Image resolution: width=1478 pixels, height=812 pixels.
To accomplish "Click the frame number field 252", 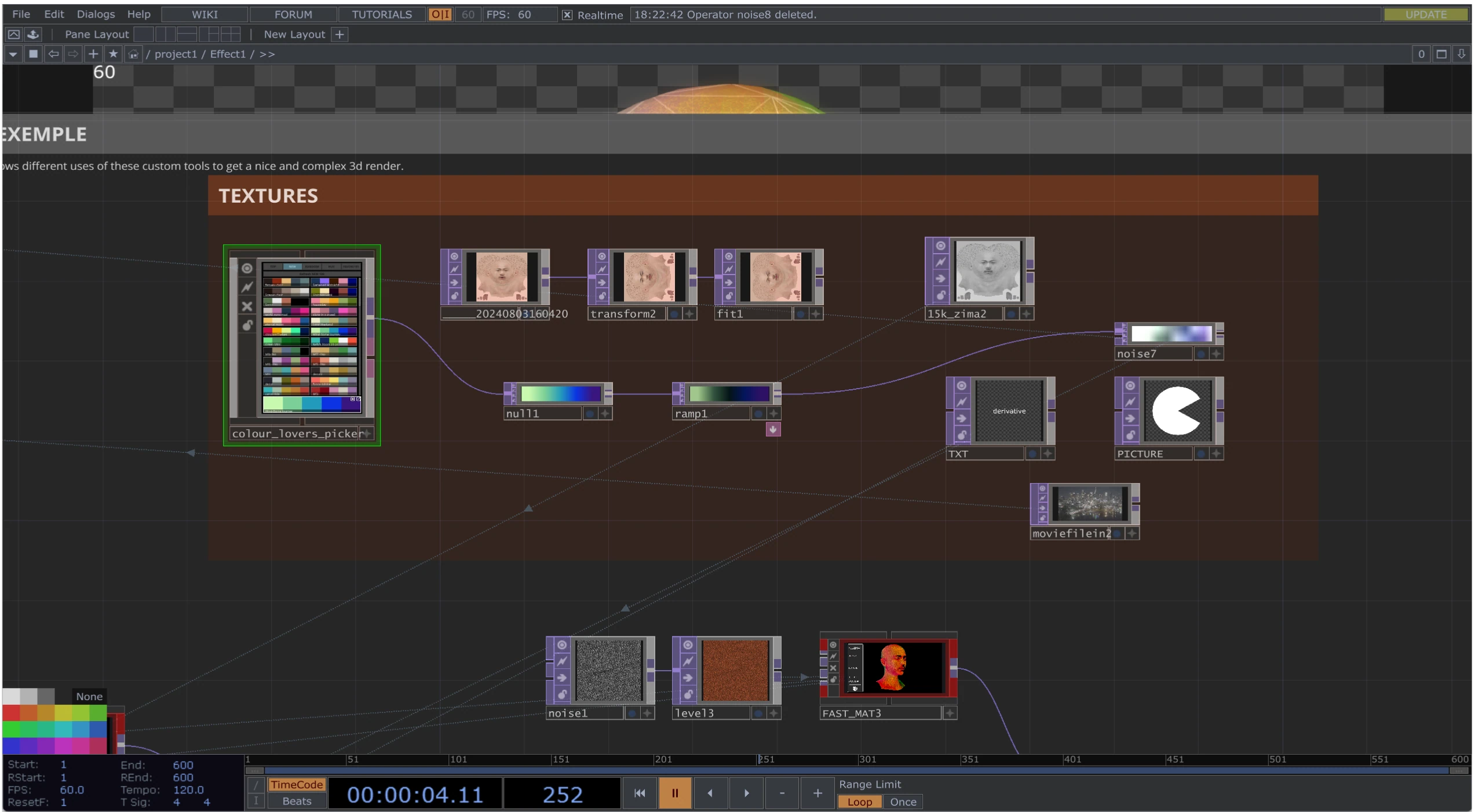I will pyautogui.click(x=562, y=794).
